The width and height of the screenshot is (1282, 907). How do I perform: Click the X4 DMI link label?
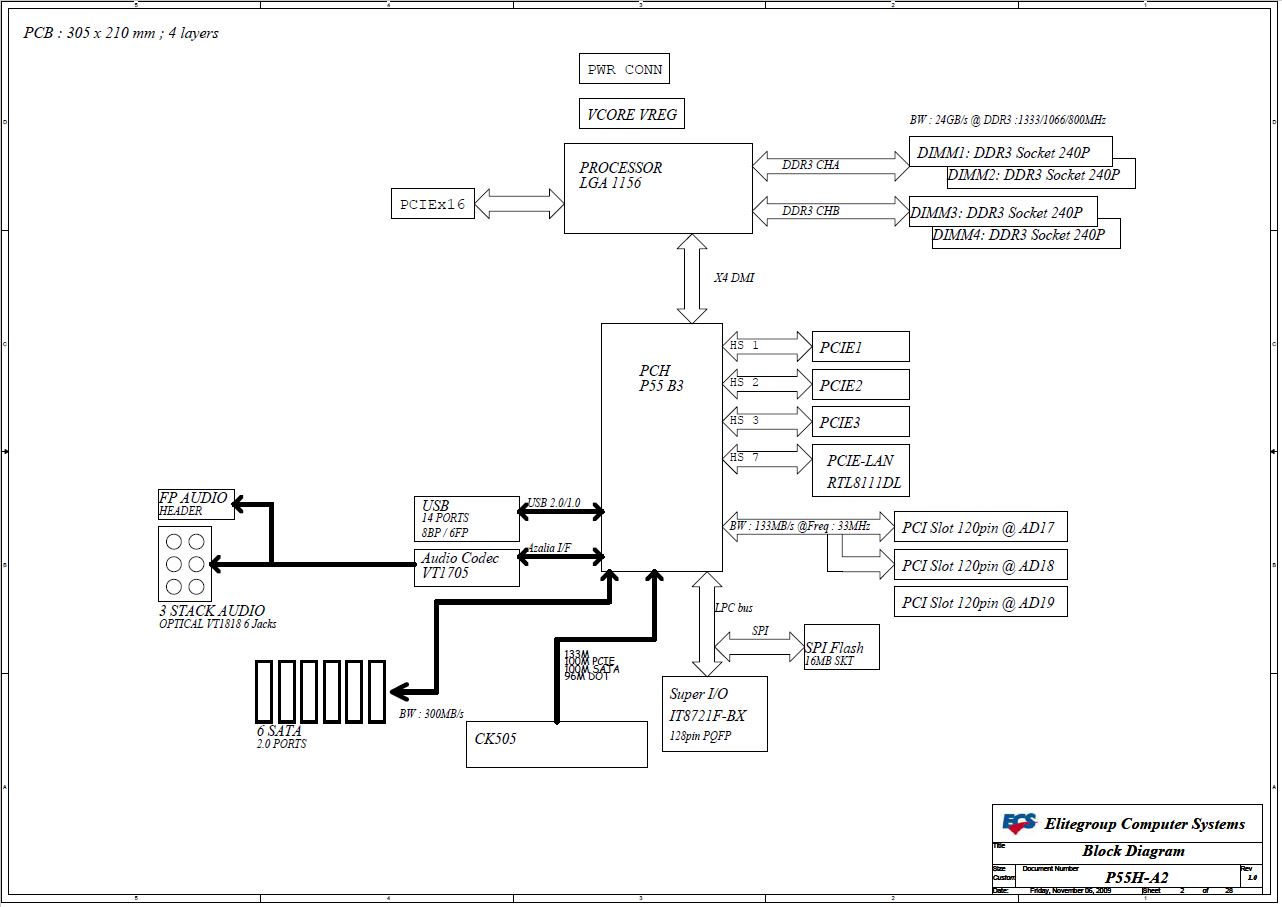tap(734, 278)
